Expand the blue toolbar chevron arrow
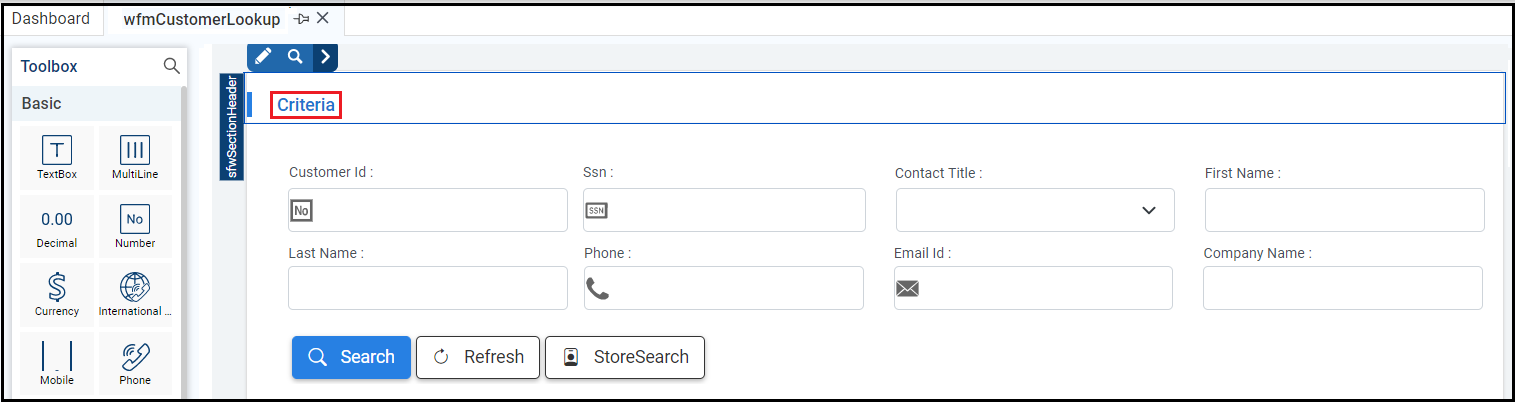The width and height of the screenshot is (1515, 402). pos(325,57)
